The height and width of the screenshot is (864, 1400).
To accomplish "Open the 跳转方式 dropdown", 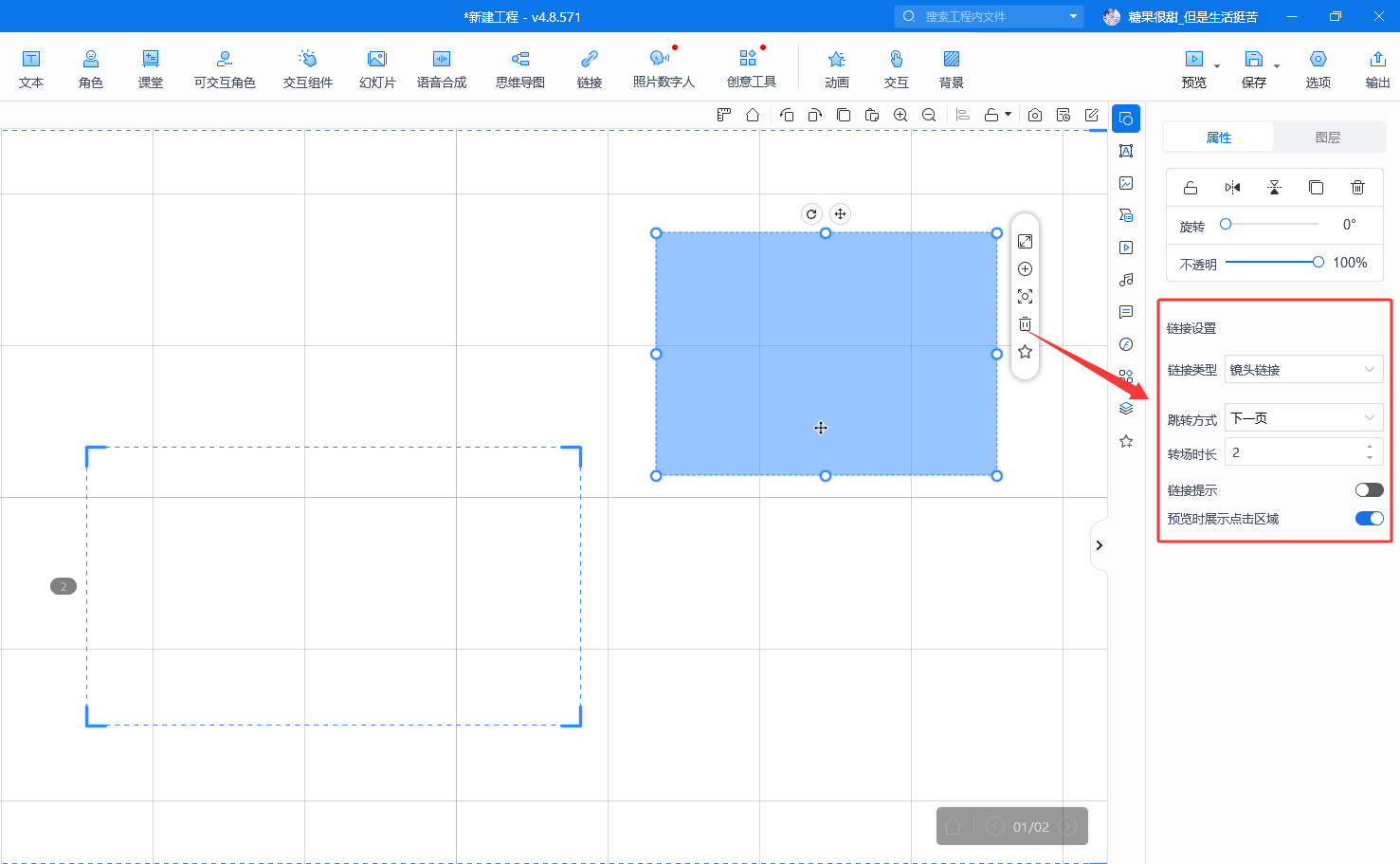I will pos(1303,418).
